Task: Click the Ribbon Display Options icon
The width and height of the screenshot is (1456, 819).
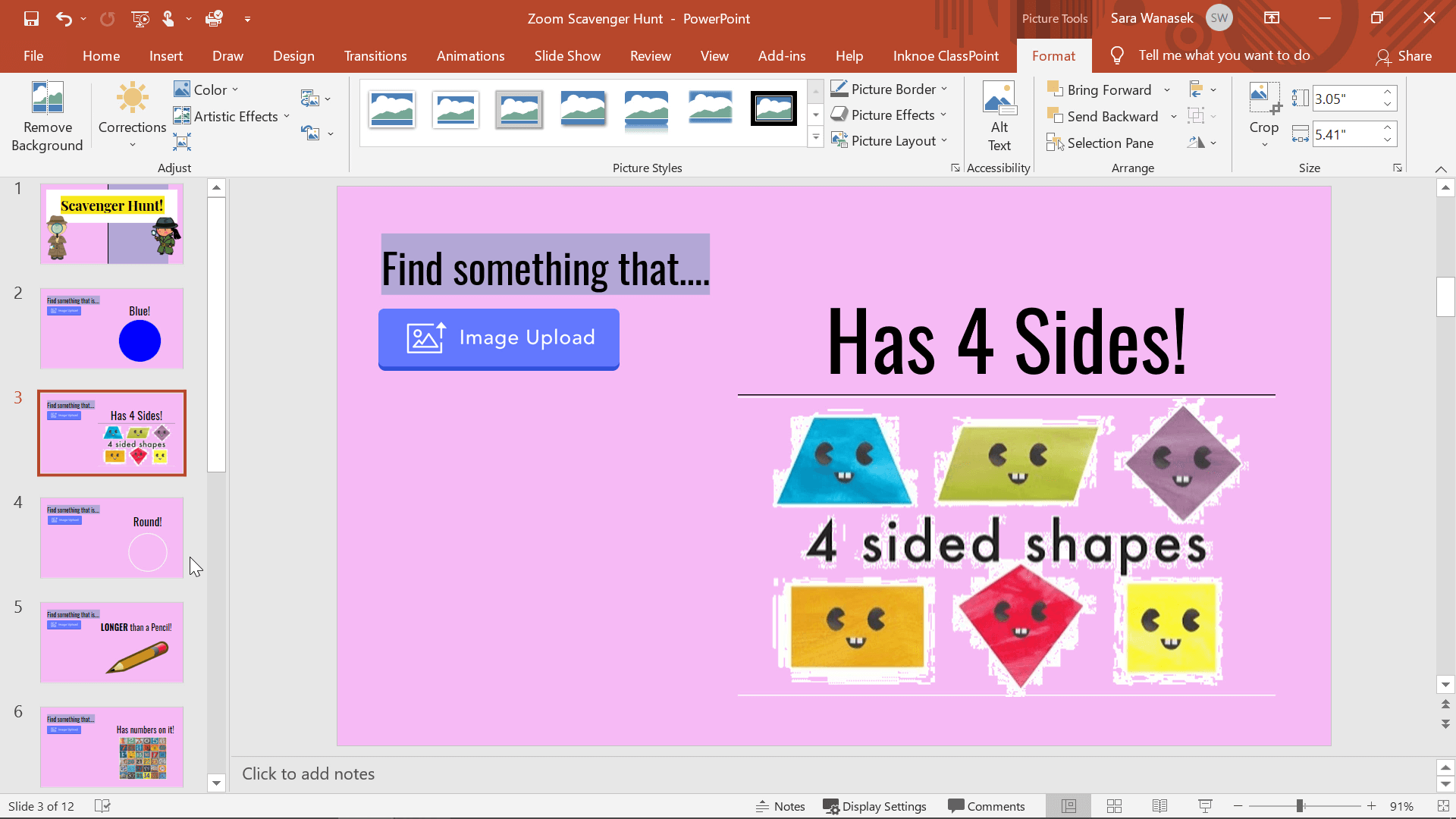Action: coord(1272,18)
